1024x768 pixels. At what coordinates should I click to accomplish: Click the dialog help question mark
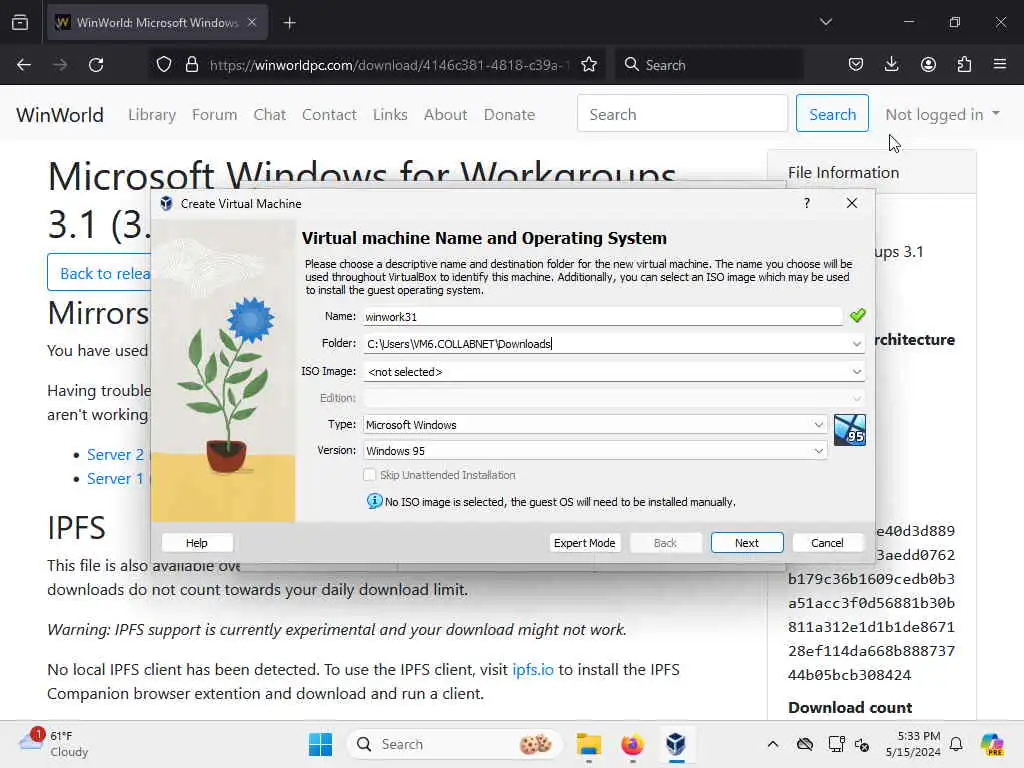tap(807, 203)
